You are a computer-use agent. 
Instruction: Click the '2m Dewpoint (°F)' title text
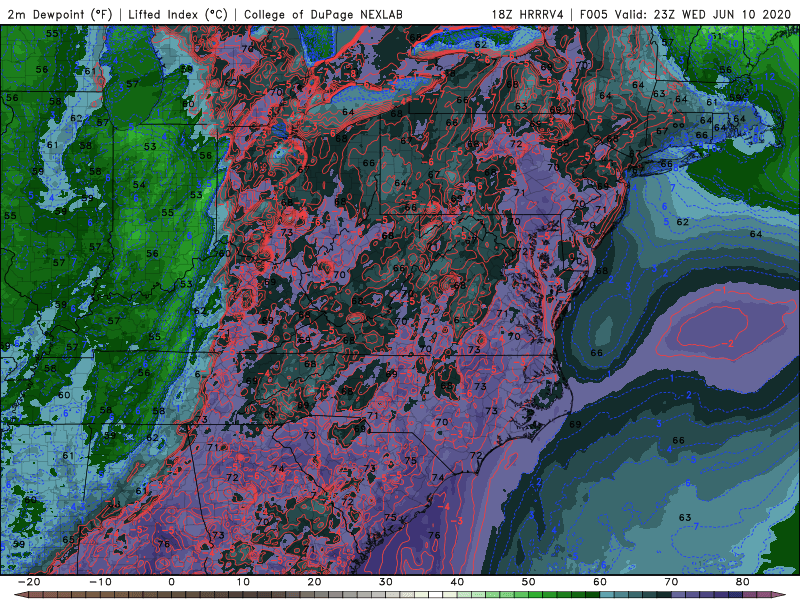(x=60, y=14)
